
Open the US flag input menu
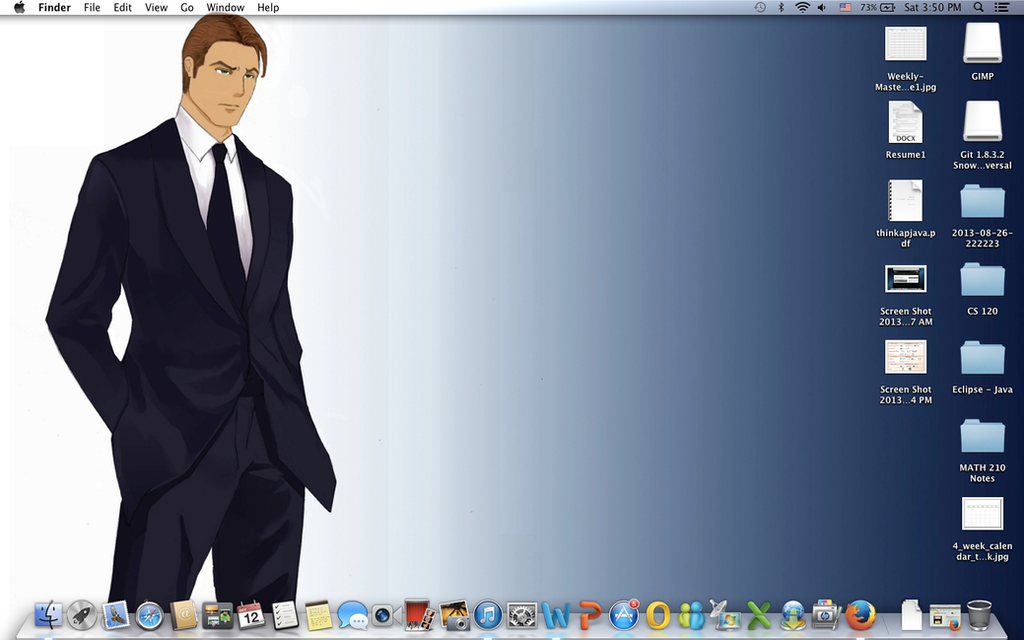pos(846,7)
